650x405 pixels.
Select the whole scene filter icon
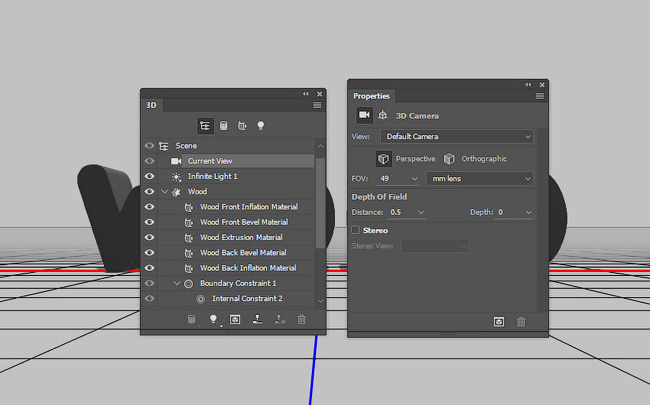tap(205, 126)
